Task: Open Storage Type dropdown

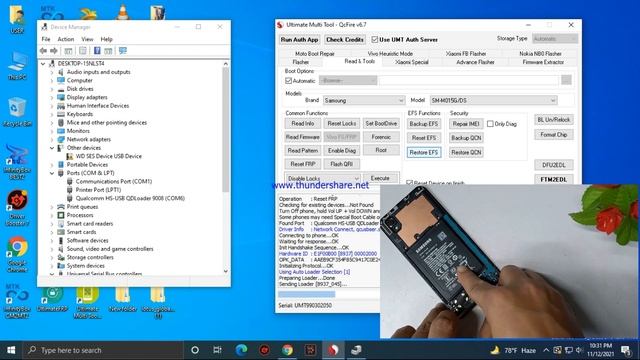Action: (x=555, y=39)
